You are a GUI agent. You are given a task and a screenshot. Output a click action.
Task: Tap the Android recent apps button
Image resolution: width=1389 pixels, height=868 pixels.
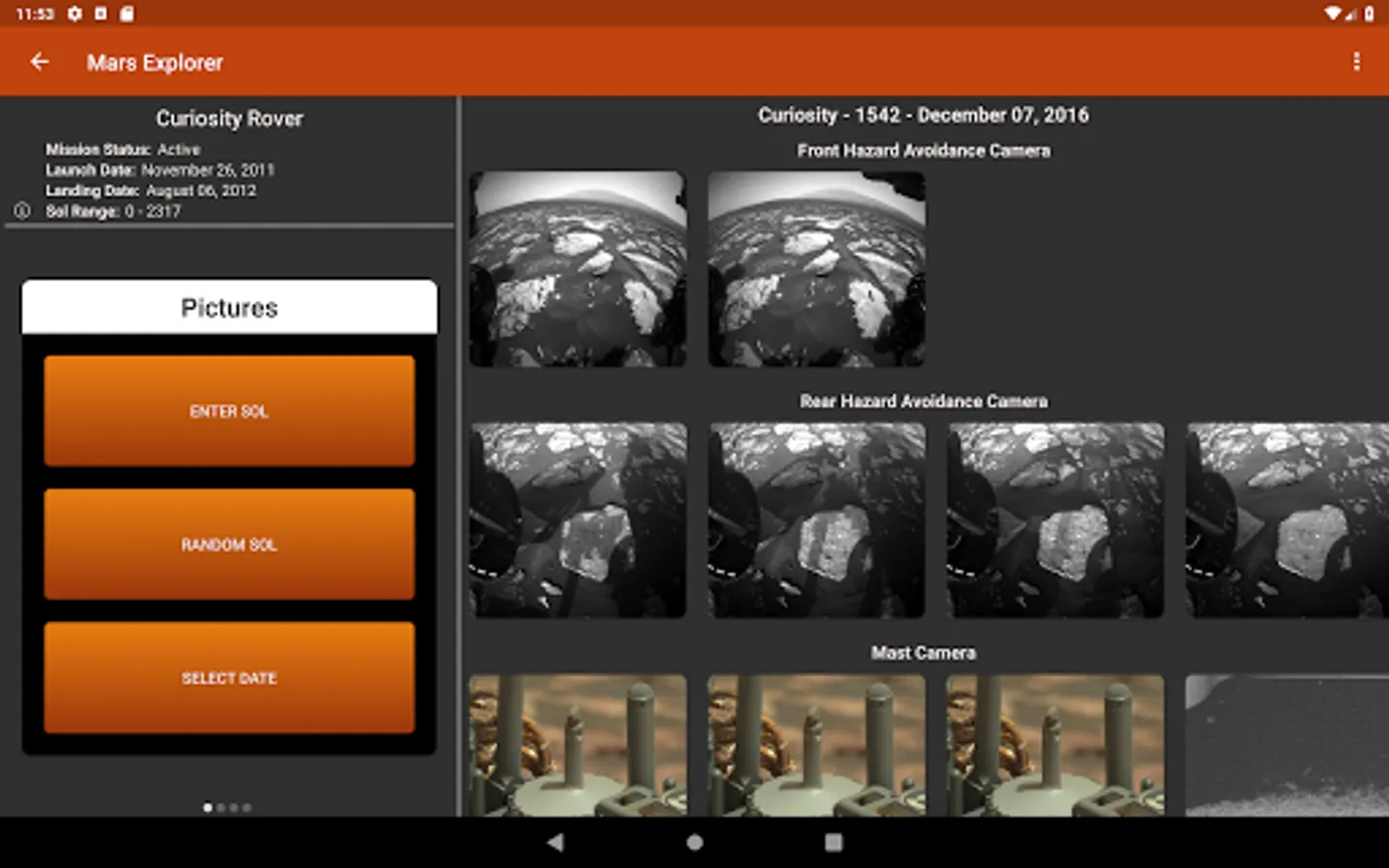[x=833, y=842]
